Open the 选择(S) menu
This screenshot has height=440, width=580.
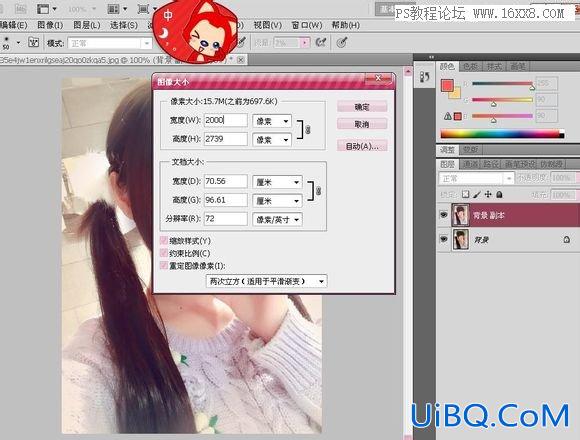(124, 25)
